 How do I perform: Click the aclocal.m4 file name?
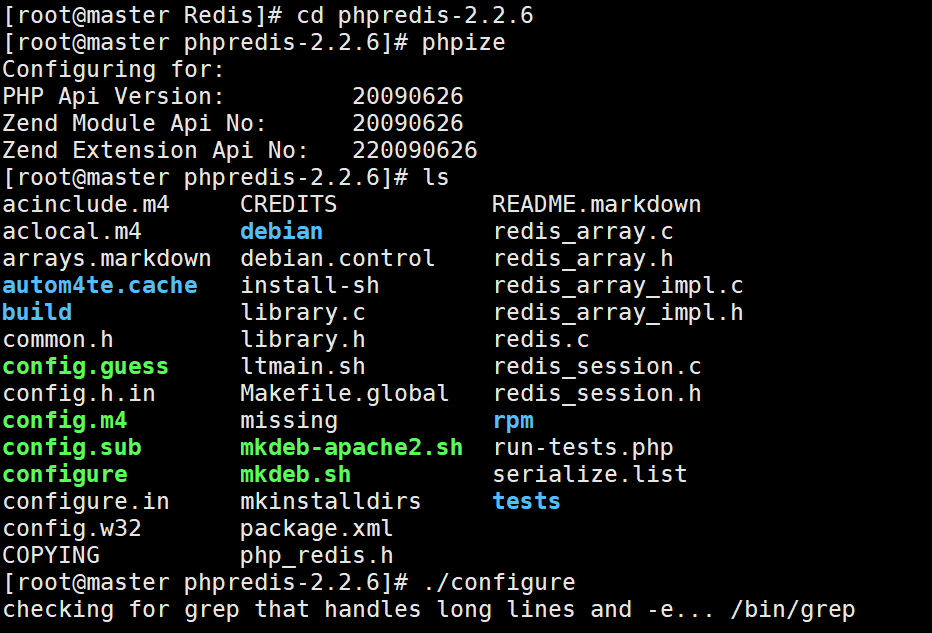click(72, 231)
